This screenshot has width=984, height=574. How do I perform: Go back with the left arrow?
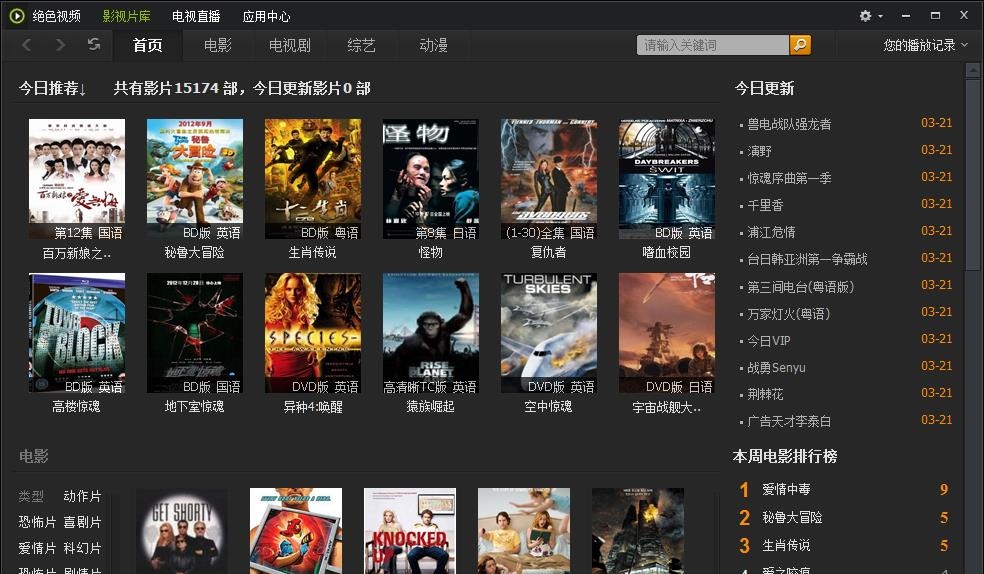tap(26, 45)
